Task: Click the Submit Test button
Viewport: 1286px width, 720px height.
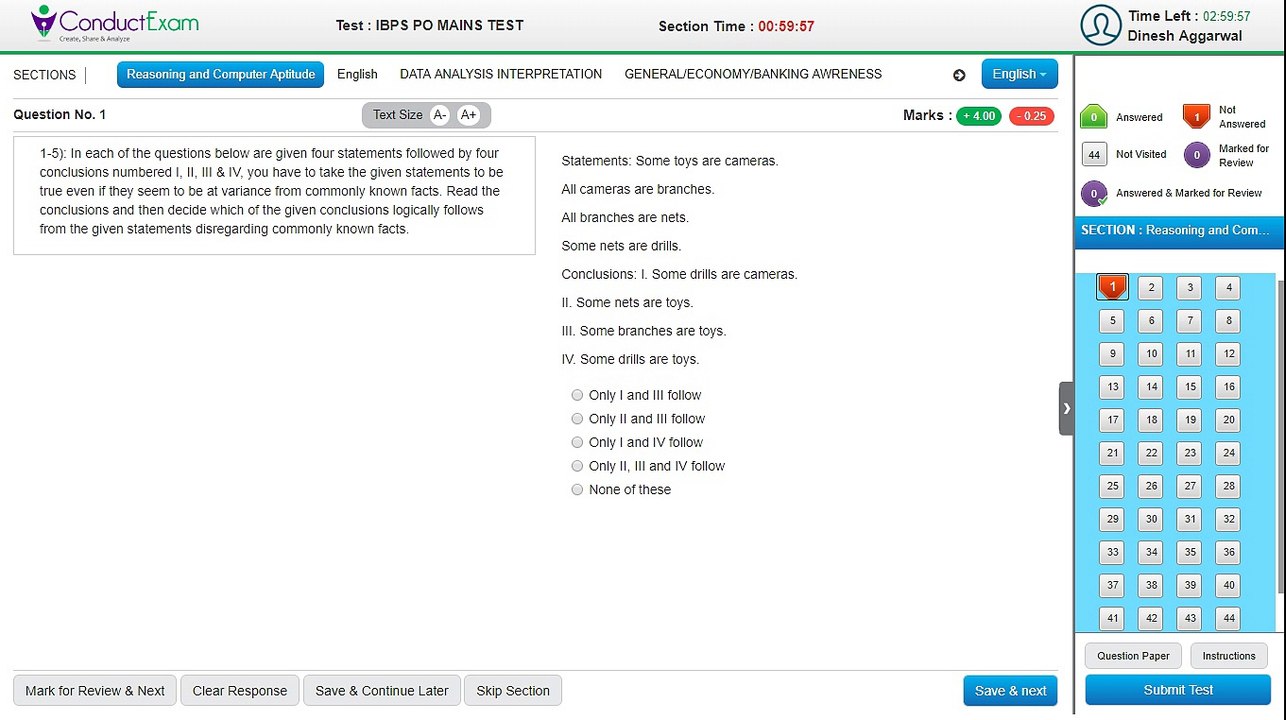Action: [x=1178, y=690]
